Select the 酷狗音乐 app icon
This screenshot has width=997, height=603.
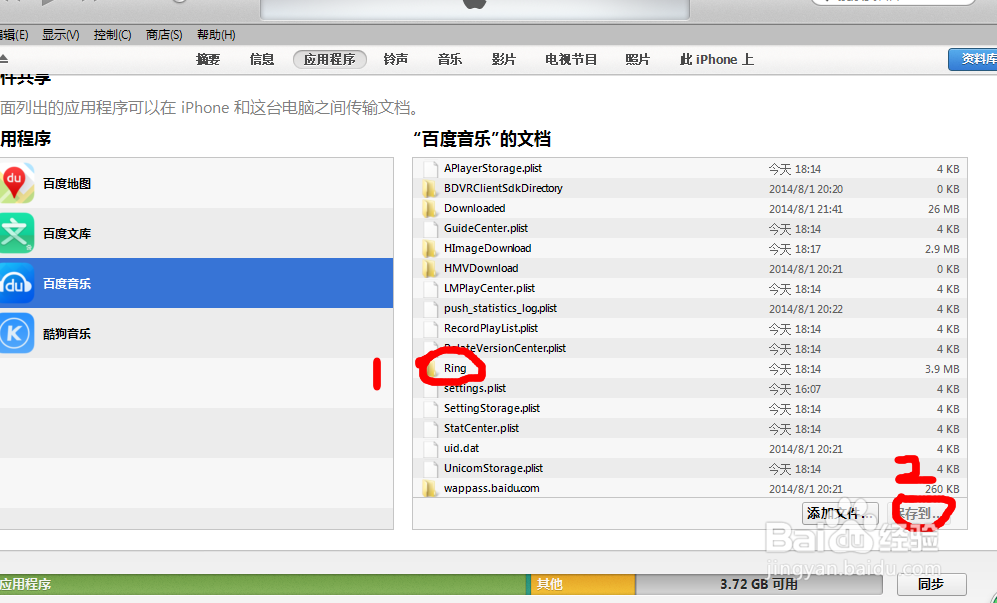click(16, 333)
